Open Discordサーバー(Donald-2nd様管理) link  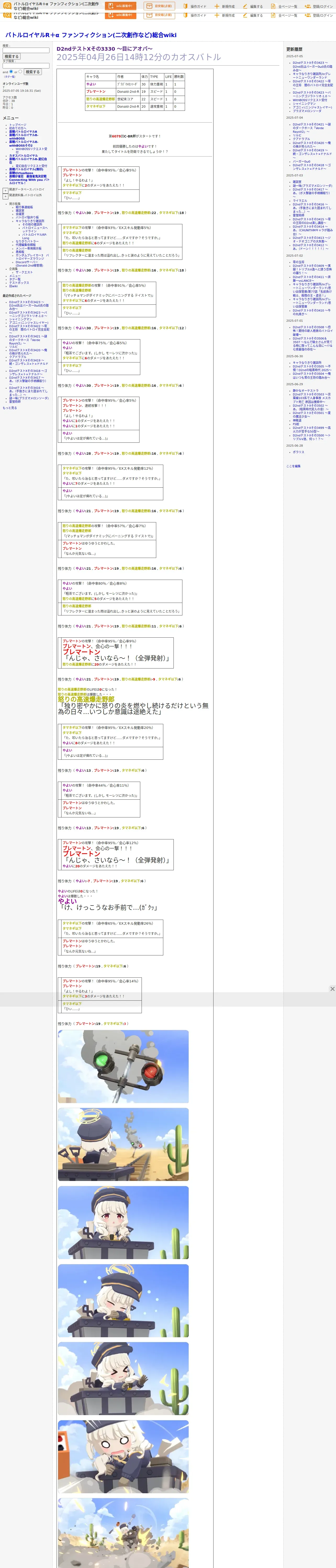coord(29,264)
